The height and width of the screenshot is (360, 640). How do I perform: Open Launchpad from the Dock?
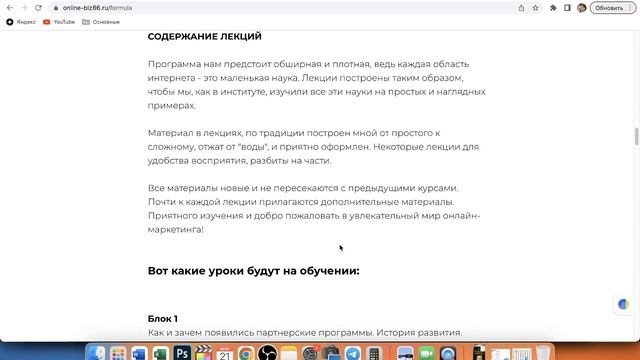point(118,353)
